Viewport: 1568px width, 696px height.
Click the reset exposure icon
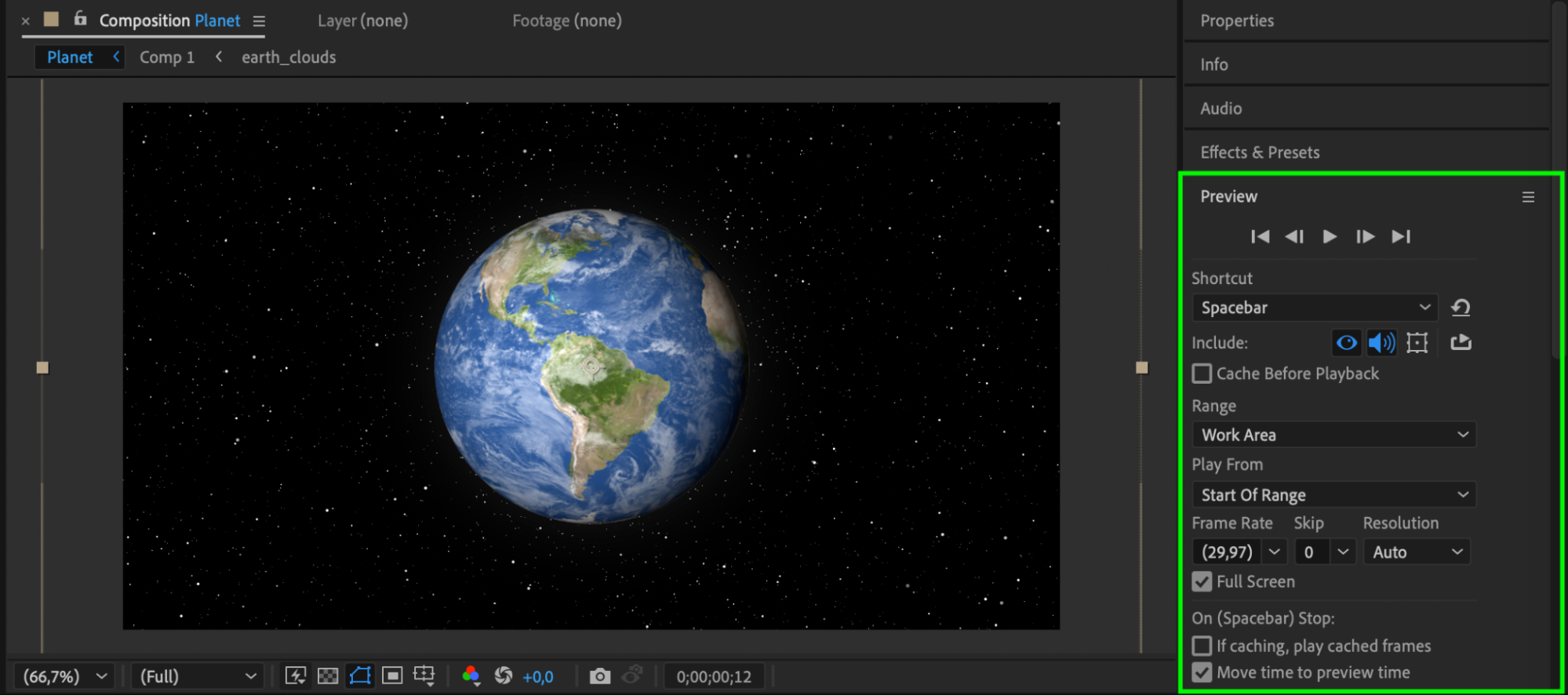coord(504,676)
